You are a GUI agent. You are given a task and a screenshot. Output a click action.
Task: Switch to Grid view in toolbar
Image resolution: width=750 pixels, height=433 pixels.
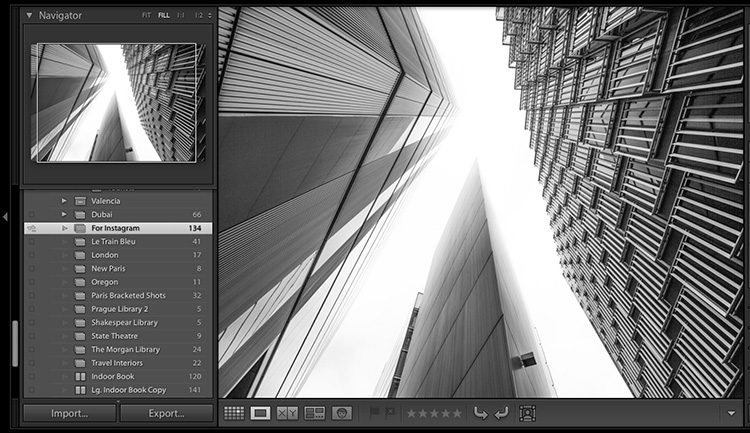coord(234,413)
